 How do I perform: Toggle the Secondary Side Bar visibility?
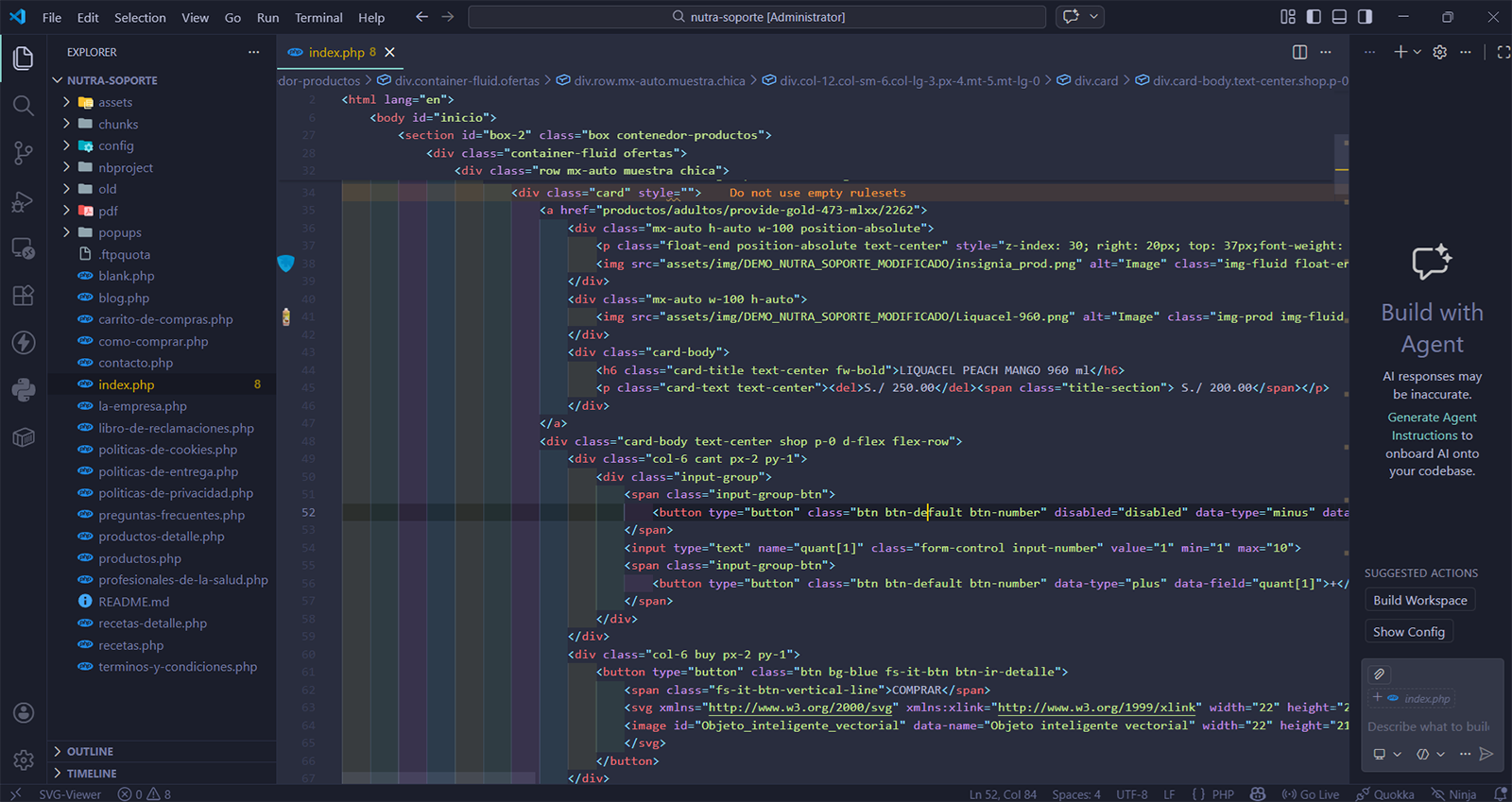click(1365, 17)
